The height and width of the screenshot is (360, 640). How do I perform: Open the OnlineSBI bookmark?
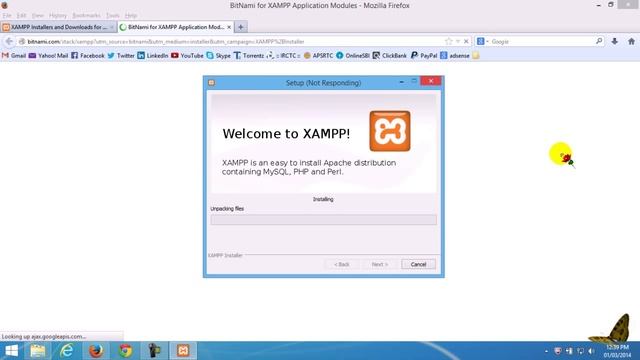click(x=353, y=56)
